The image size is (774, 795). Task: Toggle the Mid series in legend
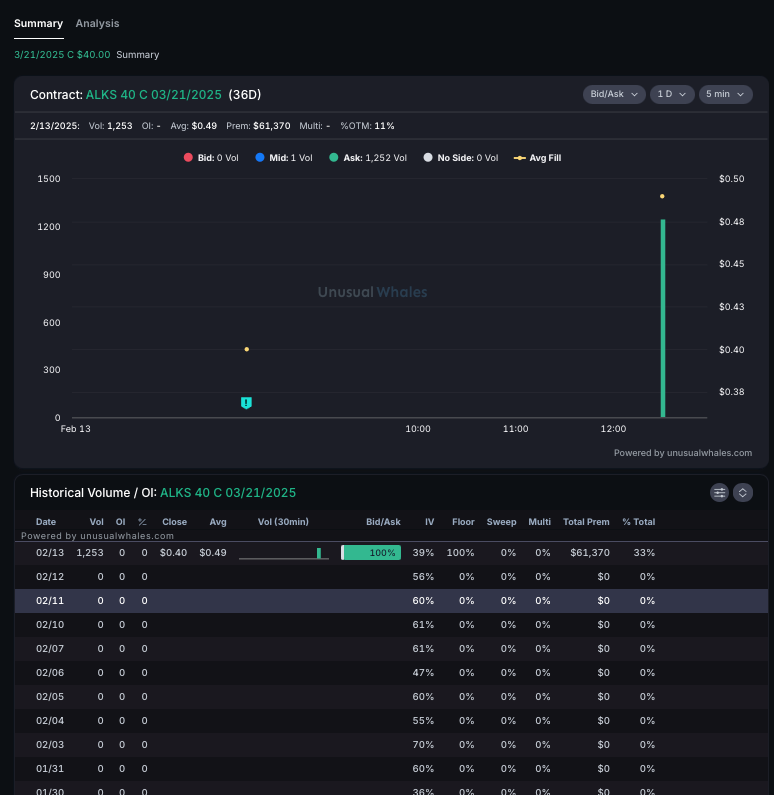(284, 158)
